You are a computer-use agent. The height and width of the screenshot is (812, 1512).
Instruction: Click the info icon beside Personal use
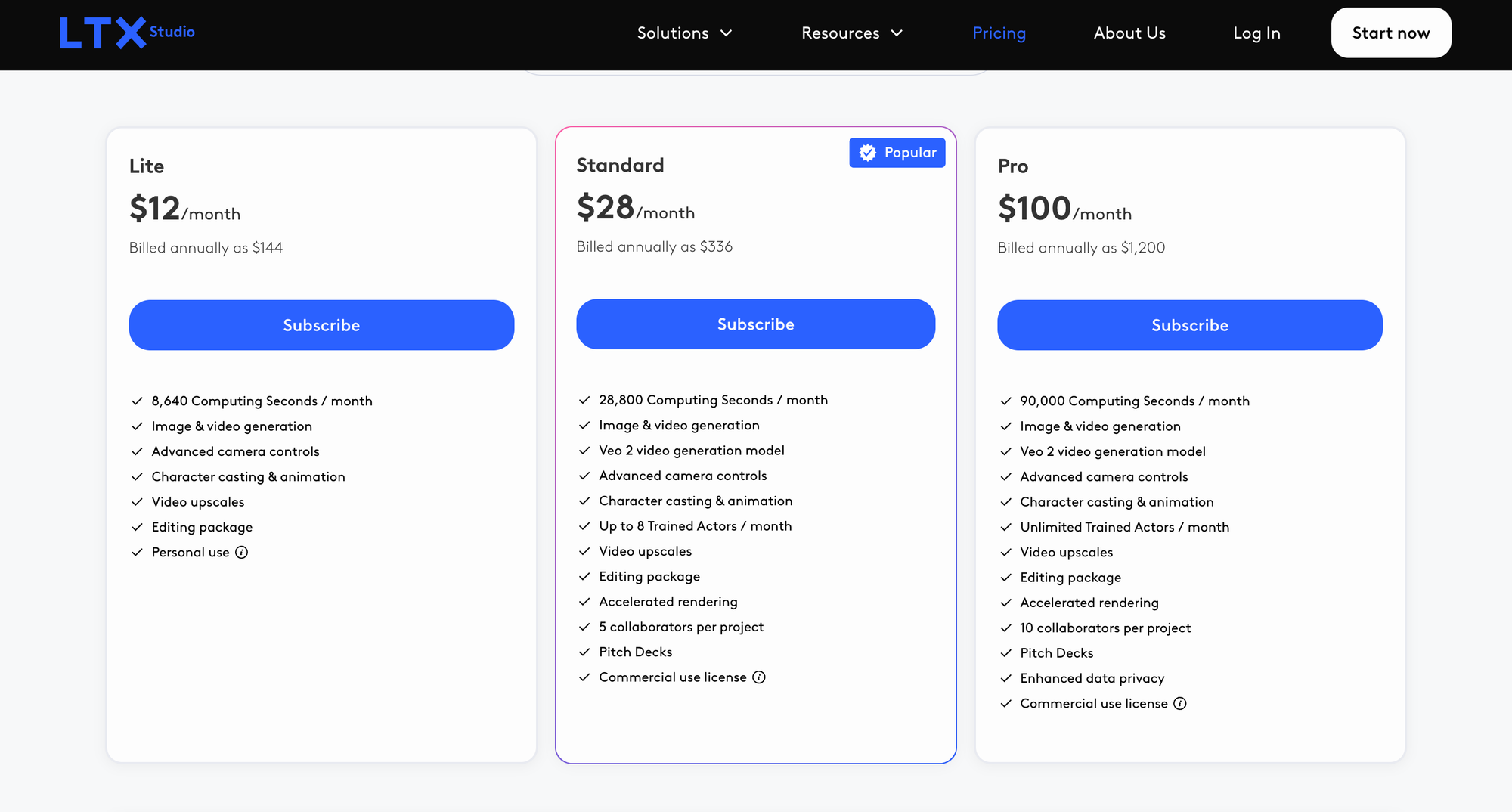tap(241, 553)
